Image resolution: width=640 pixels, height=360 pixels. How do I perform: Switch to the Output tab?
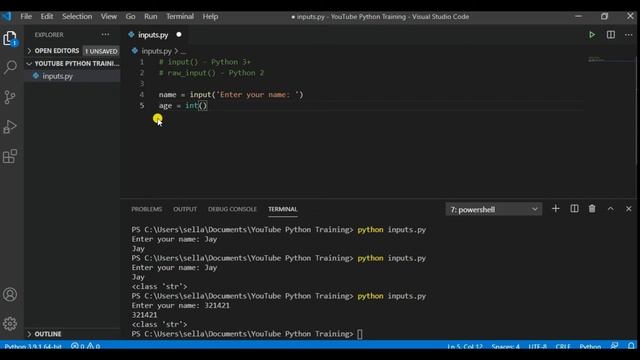coord(185,209)
